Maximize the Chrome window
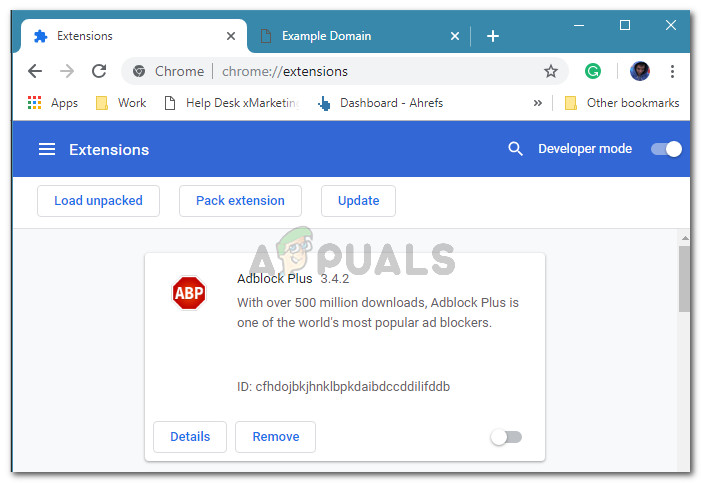701x483 pixels. click(x=625, y=25)
